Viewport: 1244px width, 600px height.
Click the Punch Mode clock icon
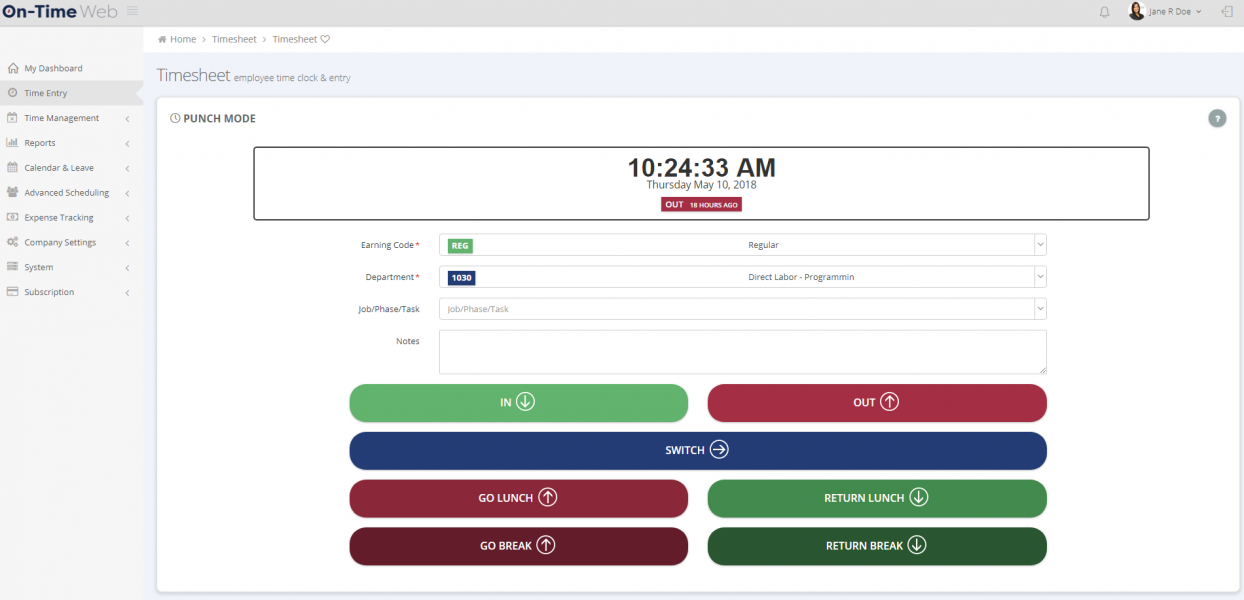click(x=175, y=118)
